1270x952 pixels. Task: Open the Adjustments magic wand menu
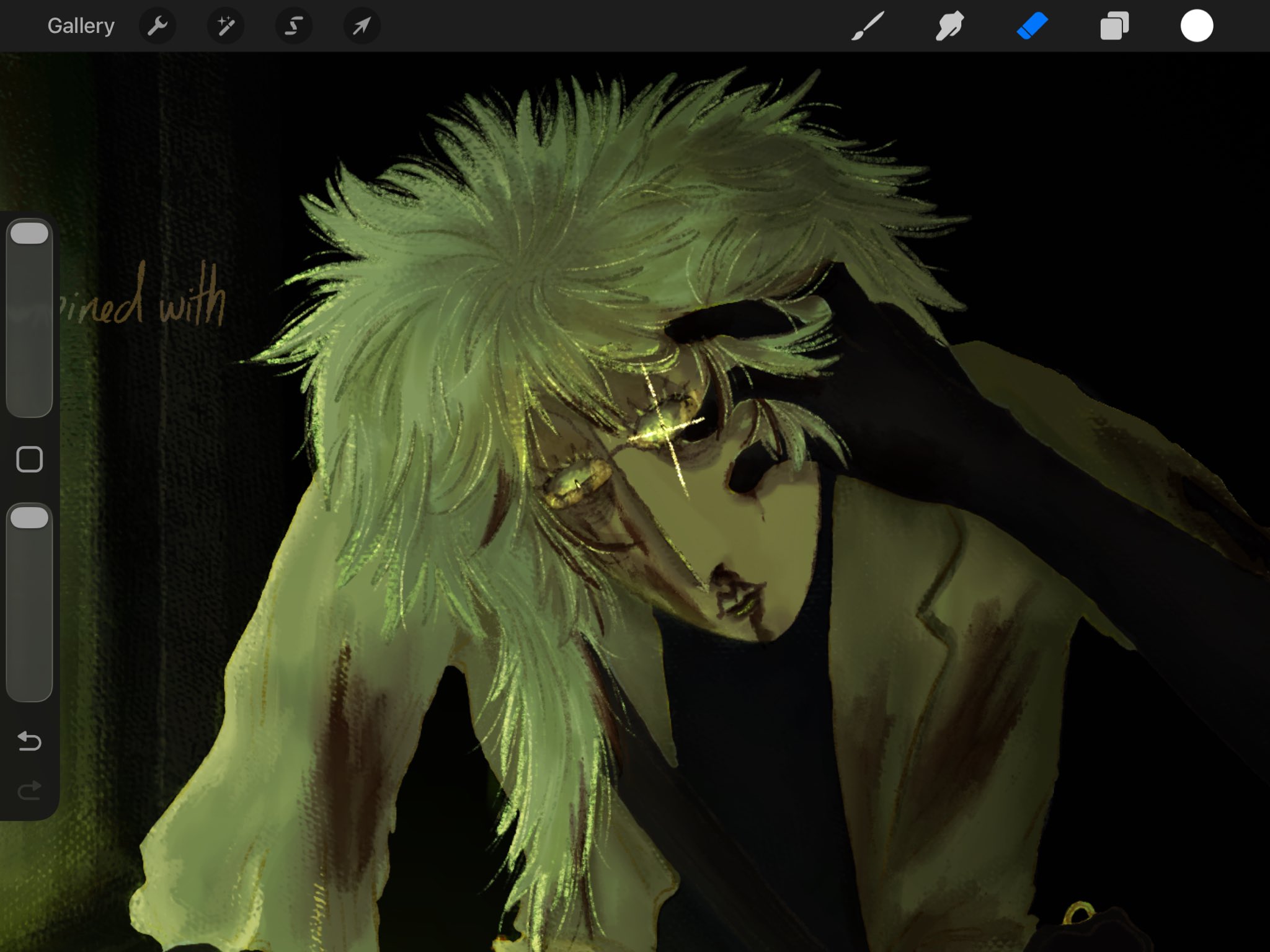[x=226, y=26]
